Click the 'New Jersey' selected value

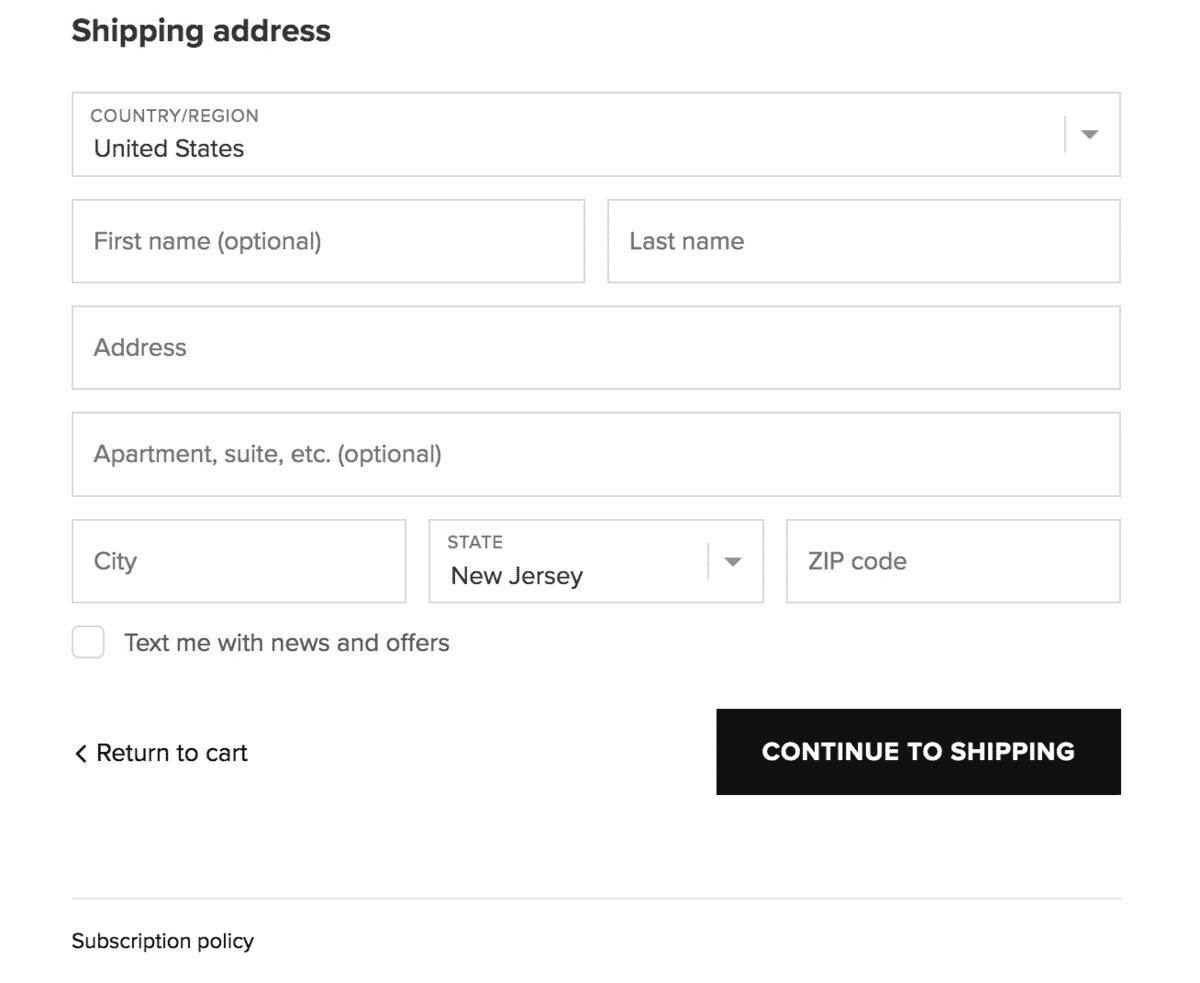coord(516,576)
